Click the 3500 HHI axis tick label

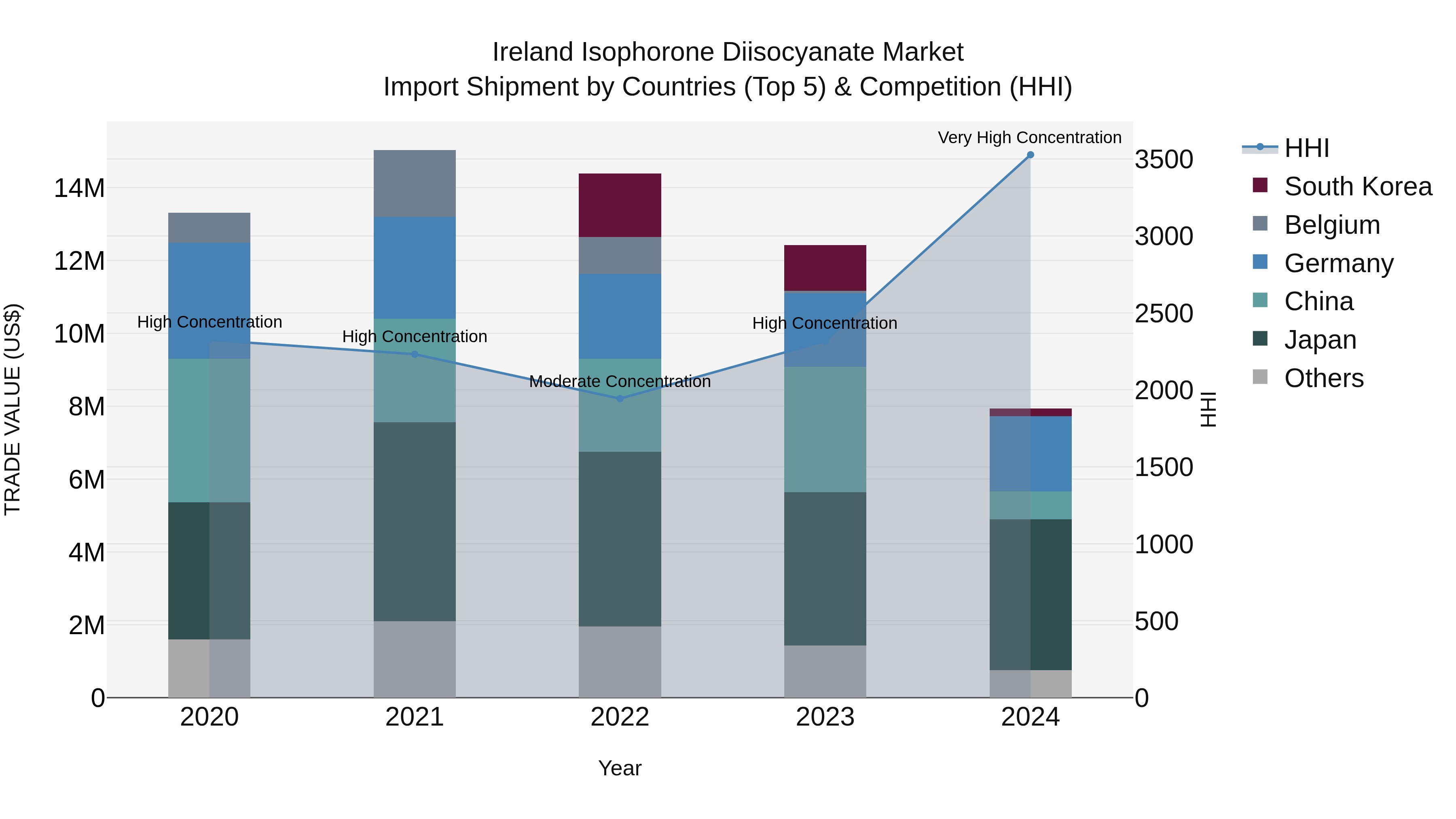(x=1164, y=159)
